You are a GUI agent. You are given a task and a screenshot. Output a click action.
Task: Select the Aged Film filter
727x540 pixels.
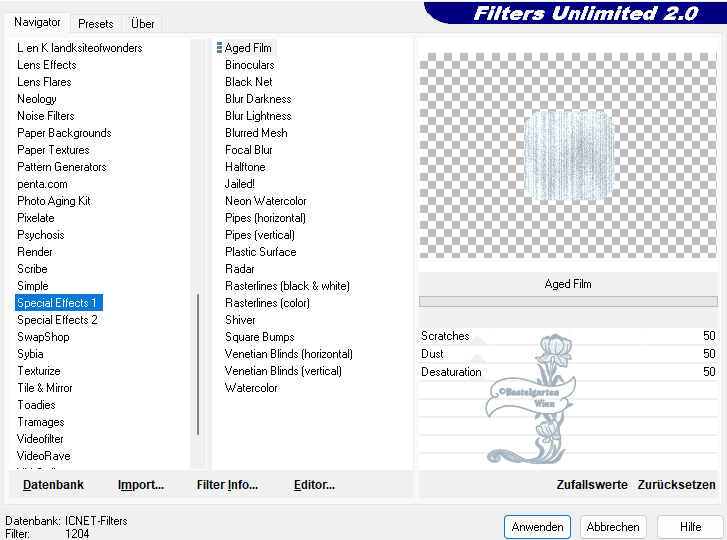click(x=248, y=48)
